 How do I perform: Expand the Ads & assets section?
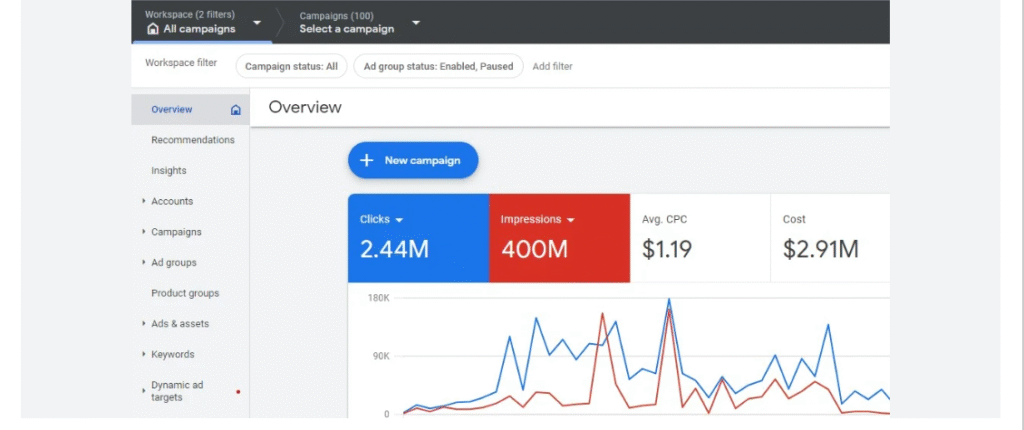click(144, 324)
